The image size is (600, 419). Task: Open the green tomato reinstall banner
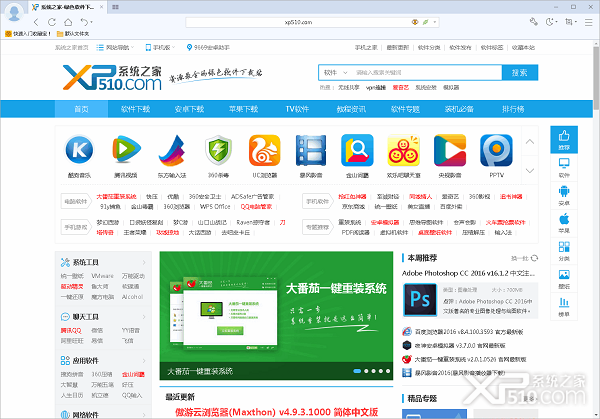click(276, 316)
